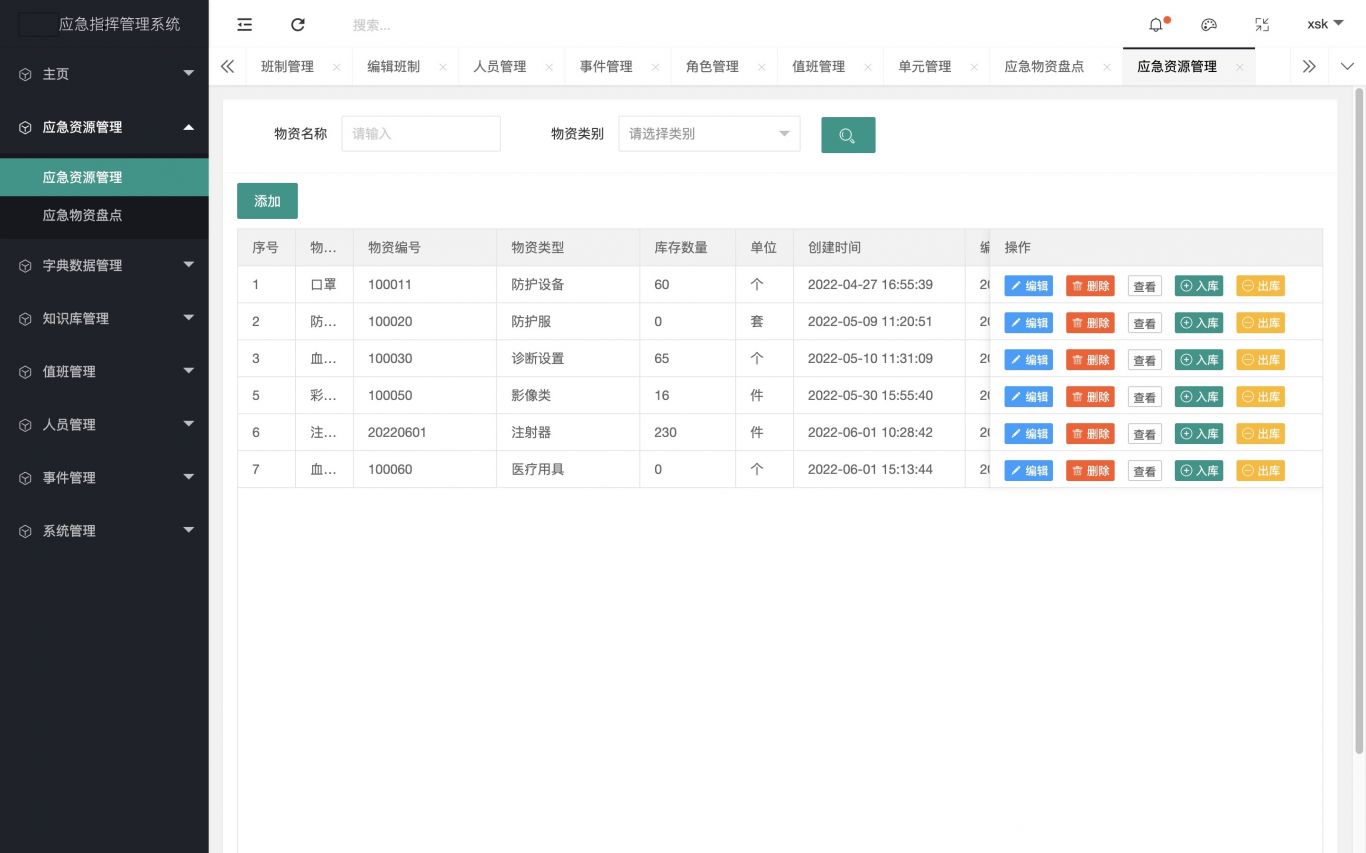Expand the 主页 sidebar menu

click(x=104, y=74)
